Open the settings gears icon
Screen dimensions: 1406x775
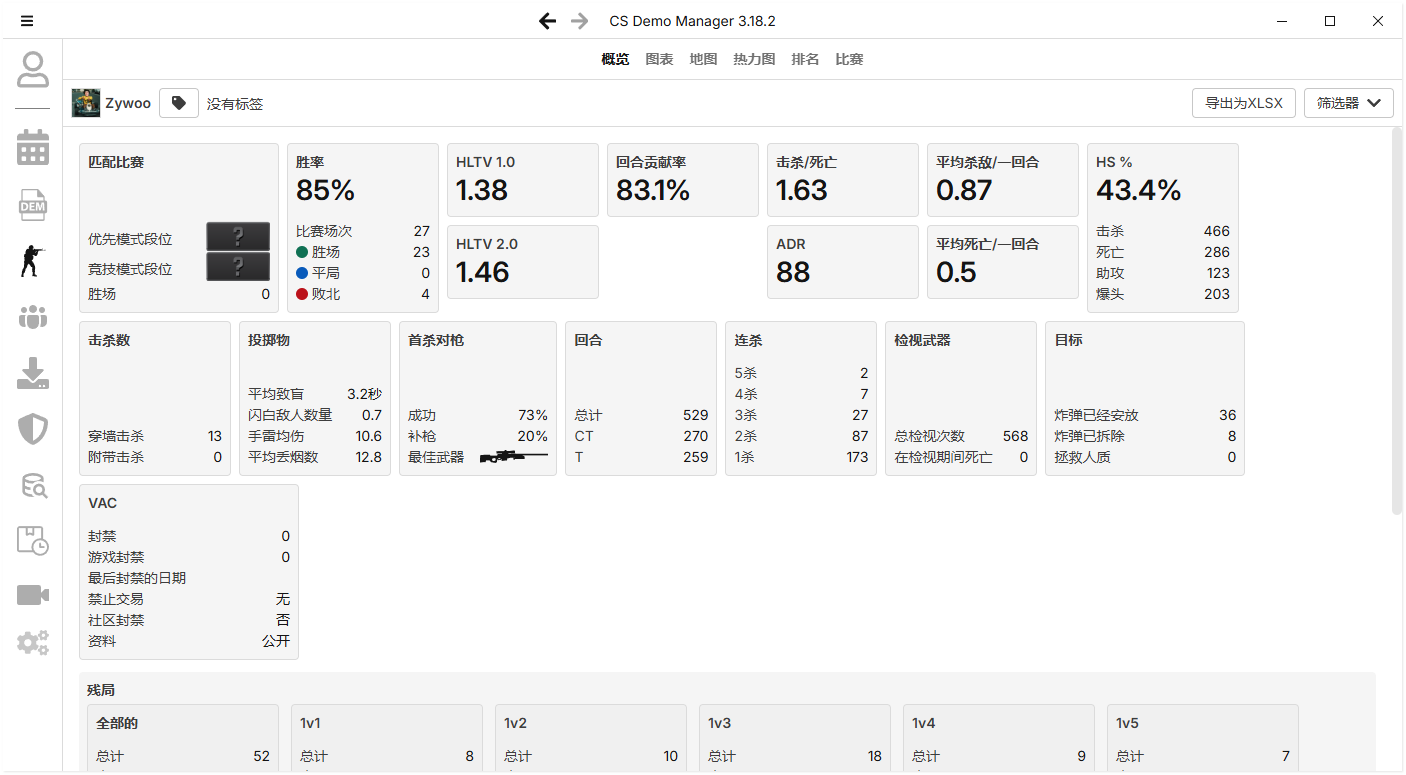point(32,643)
